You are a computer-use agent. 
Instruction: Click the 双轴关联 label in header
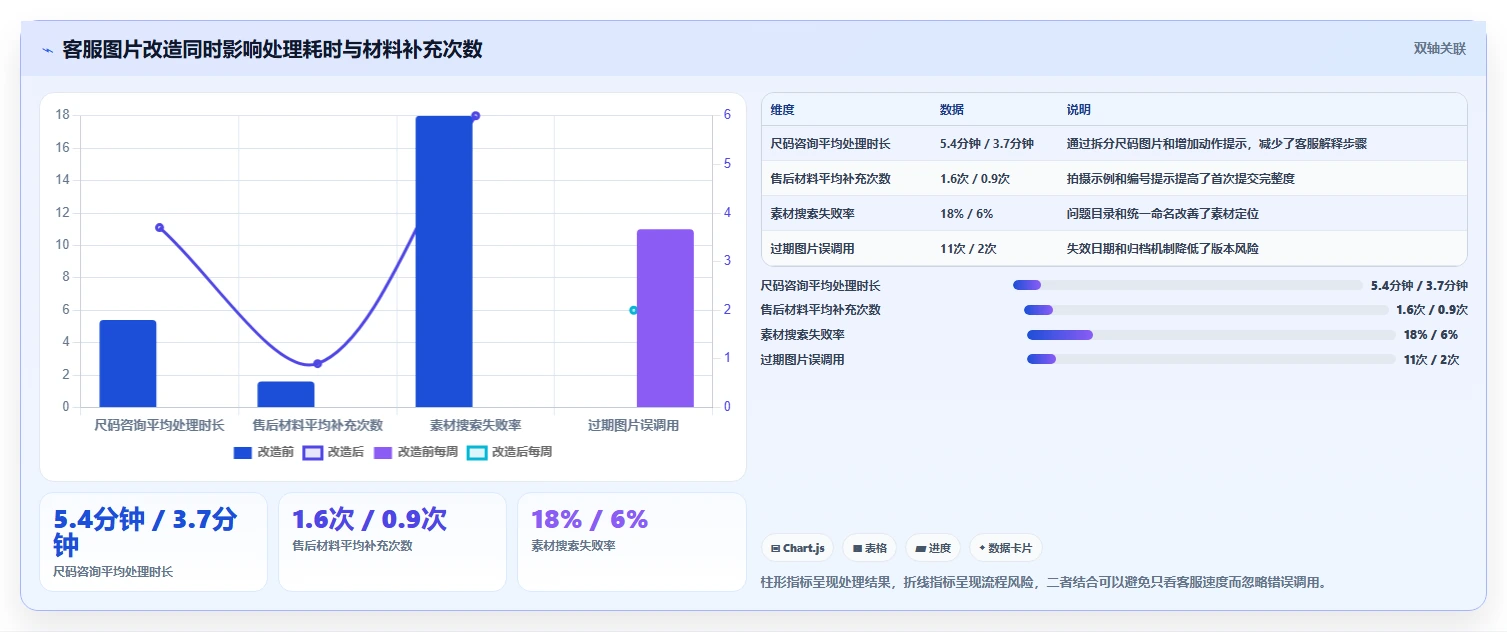[x=1440, y=49]
